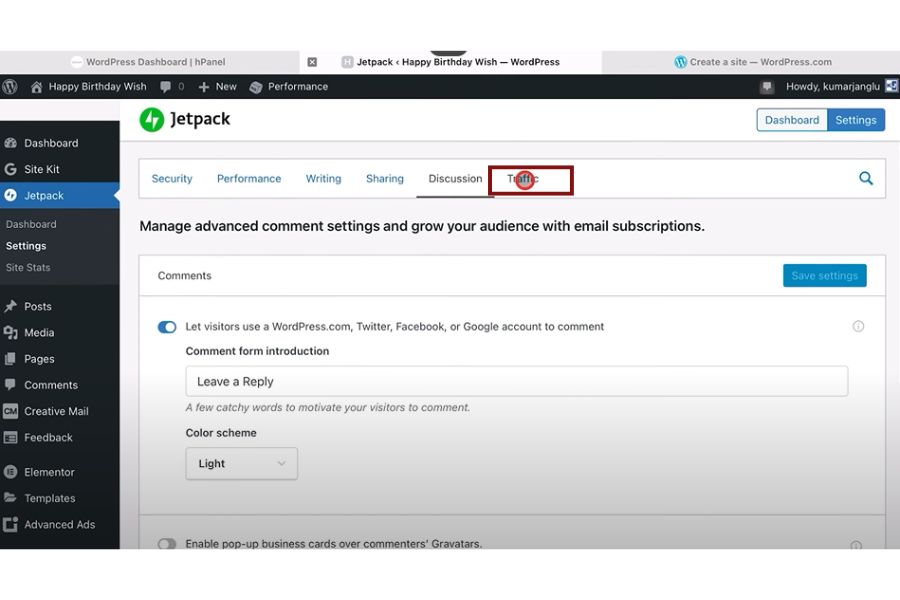This screenshot has height=600, width=900.
Task: Open Posts from the sidebar
Action: click(x=38, y=307)
